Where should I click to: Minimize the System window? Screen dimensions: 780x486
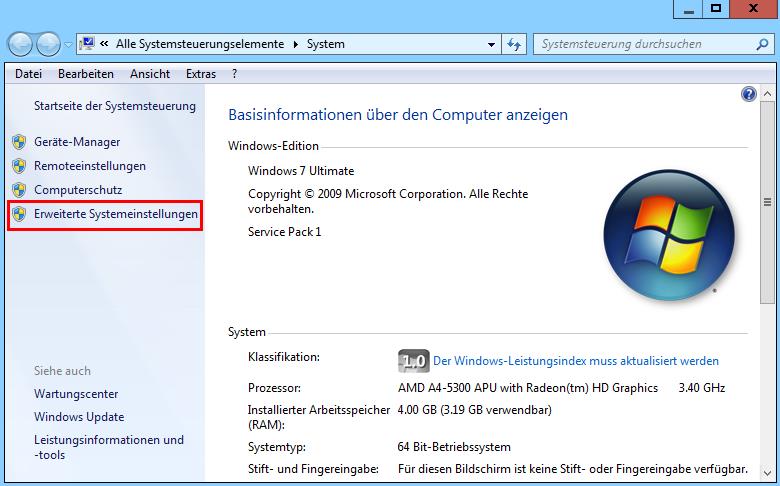[x=688, y=9]
